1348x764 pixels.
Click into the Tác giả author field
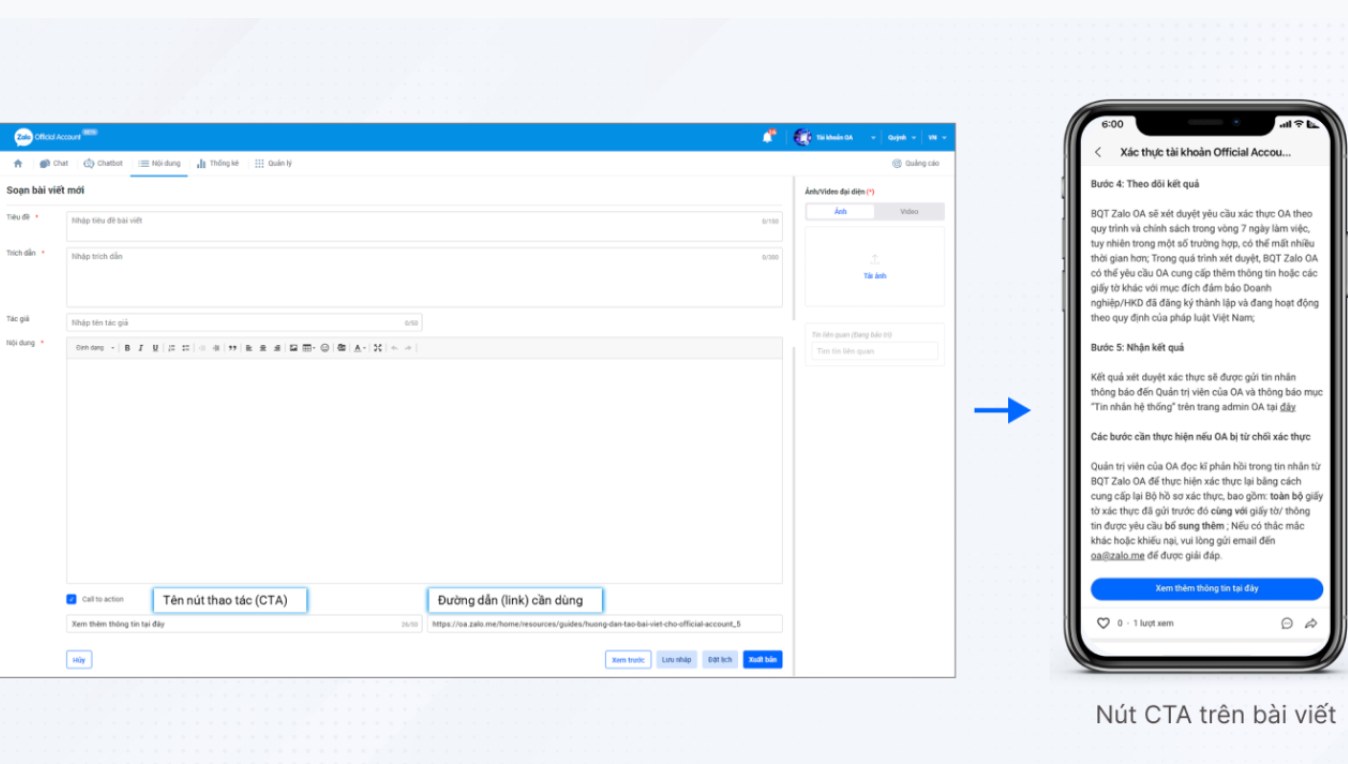(x=244, y=323)
